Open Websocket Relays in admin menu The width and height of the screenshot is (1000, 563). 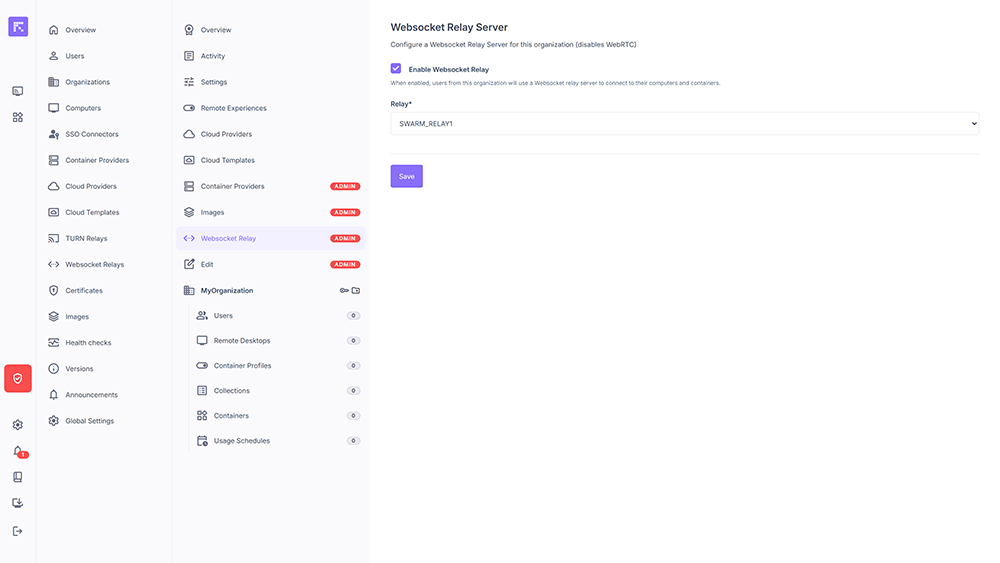[94, 265]
